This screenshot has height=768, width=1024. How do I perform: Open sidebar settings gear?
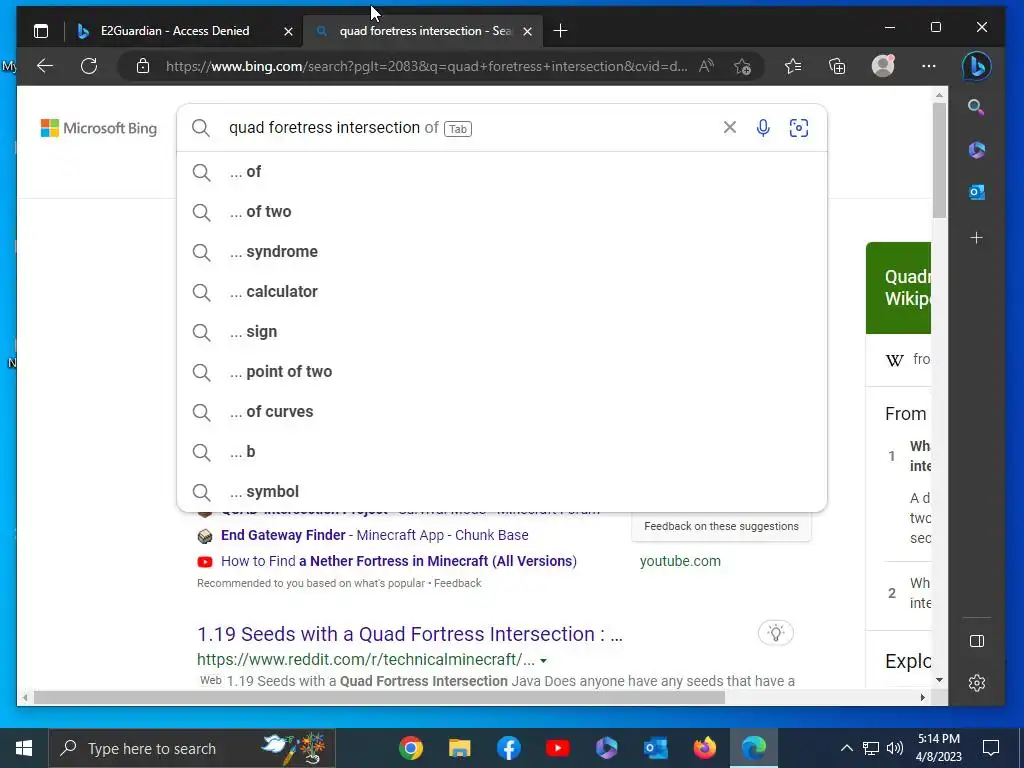977,683
